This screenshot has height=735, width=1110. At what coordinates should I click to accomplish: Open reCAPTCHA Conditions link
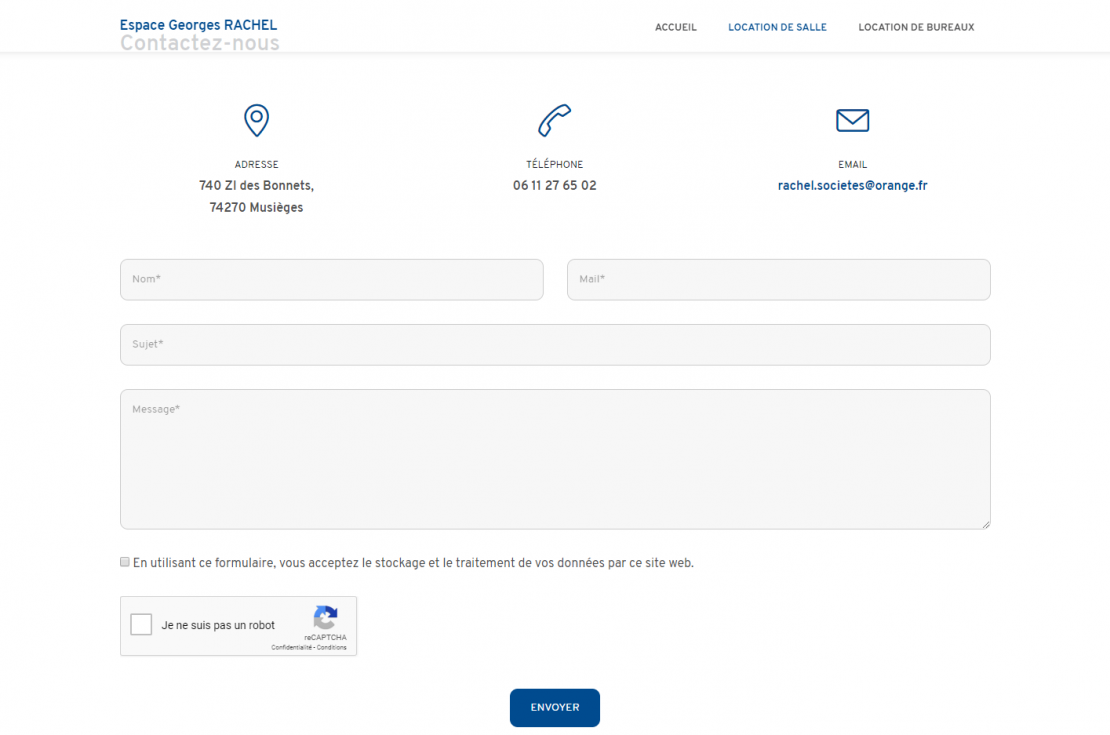[x=331, y=647]
